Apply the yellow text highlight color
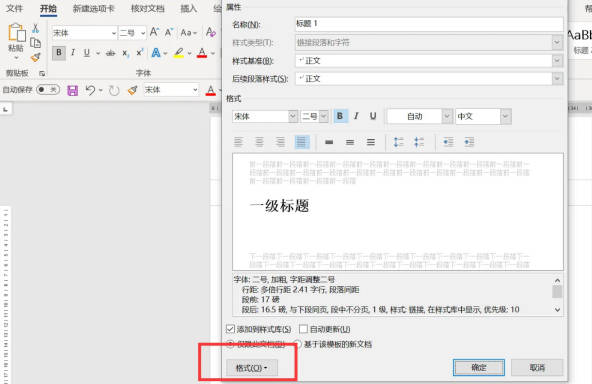 [179, 53]
